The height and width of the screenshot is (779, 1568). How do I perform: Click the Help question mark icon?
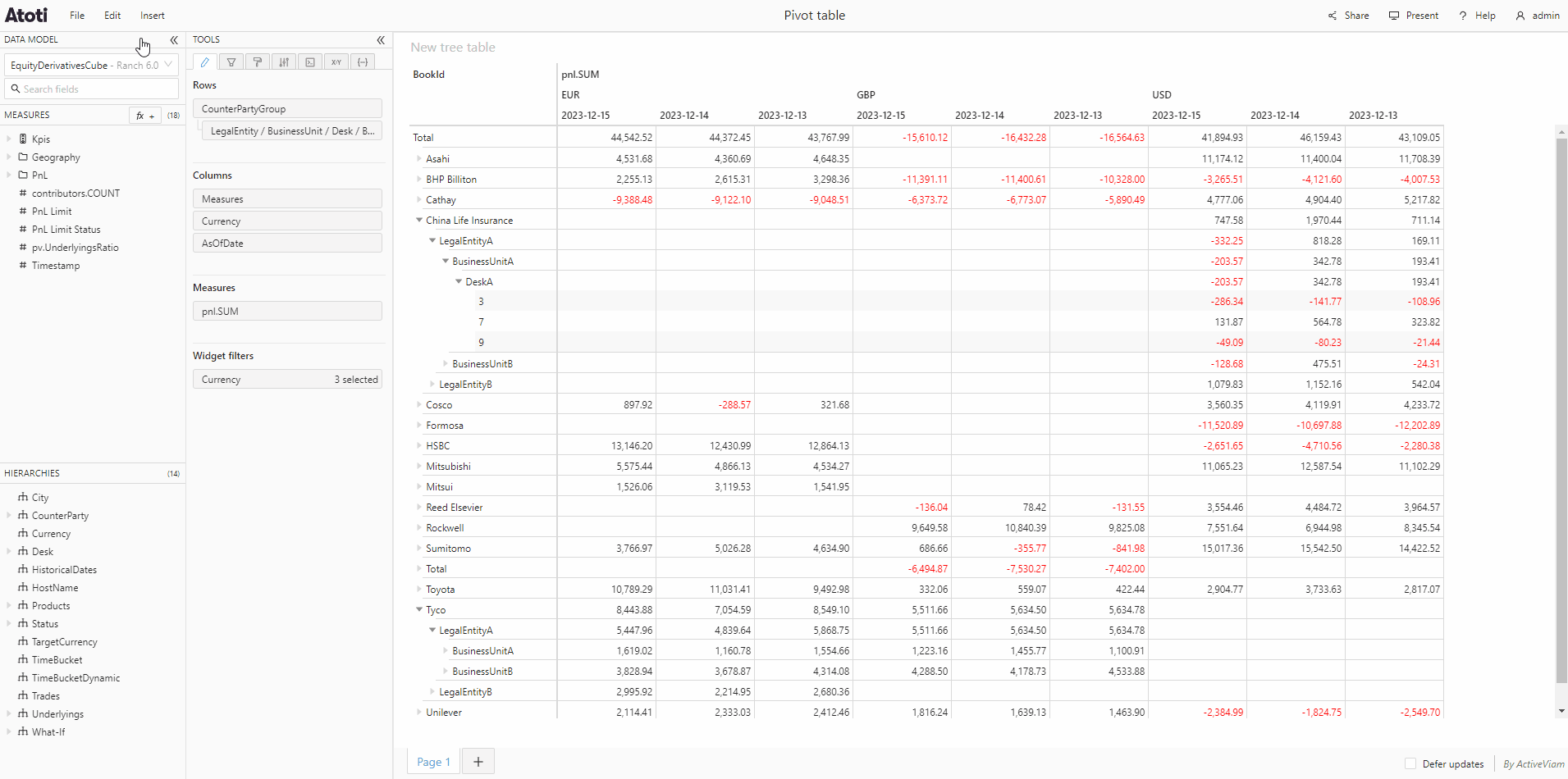[x=1462, y=16]
